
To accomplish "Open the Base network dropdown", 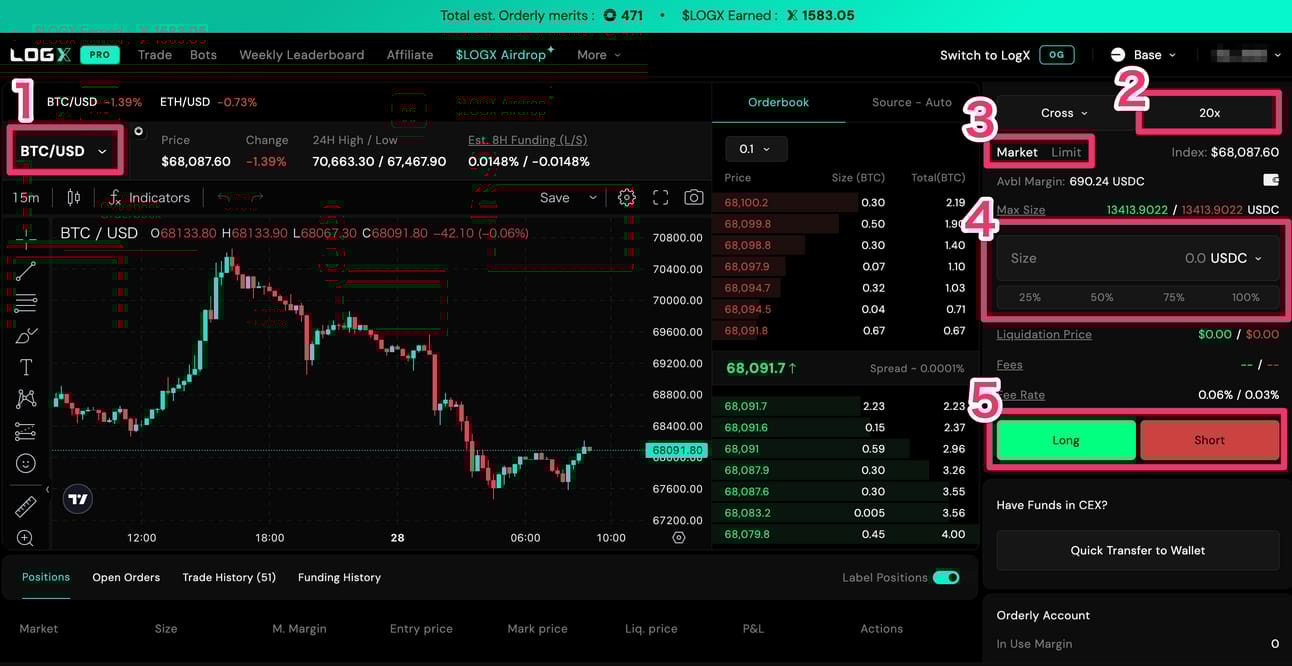I will [x=1144, y=55].
